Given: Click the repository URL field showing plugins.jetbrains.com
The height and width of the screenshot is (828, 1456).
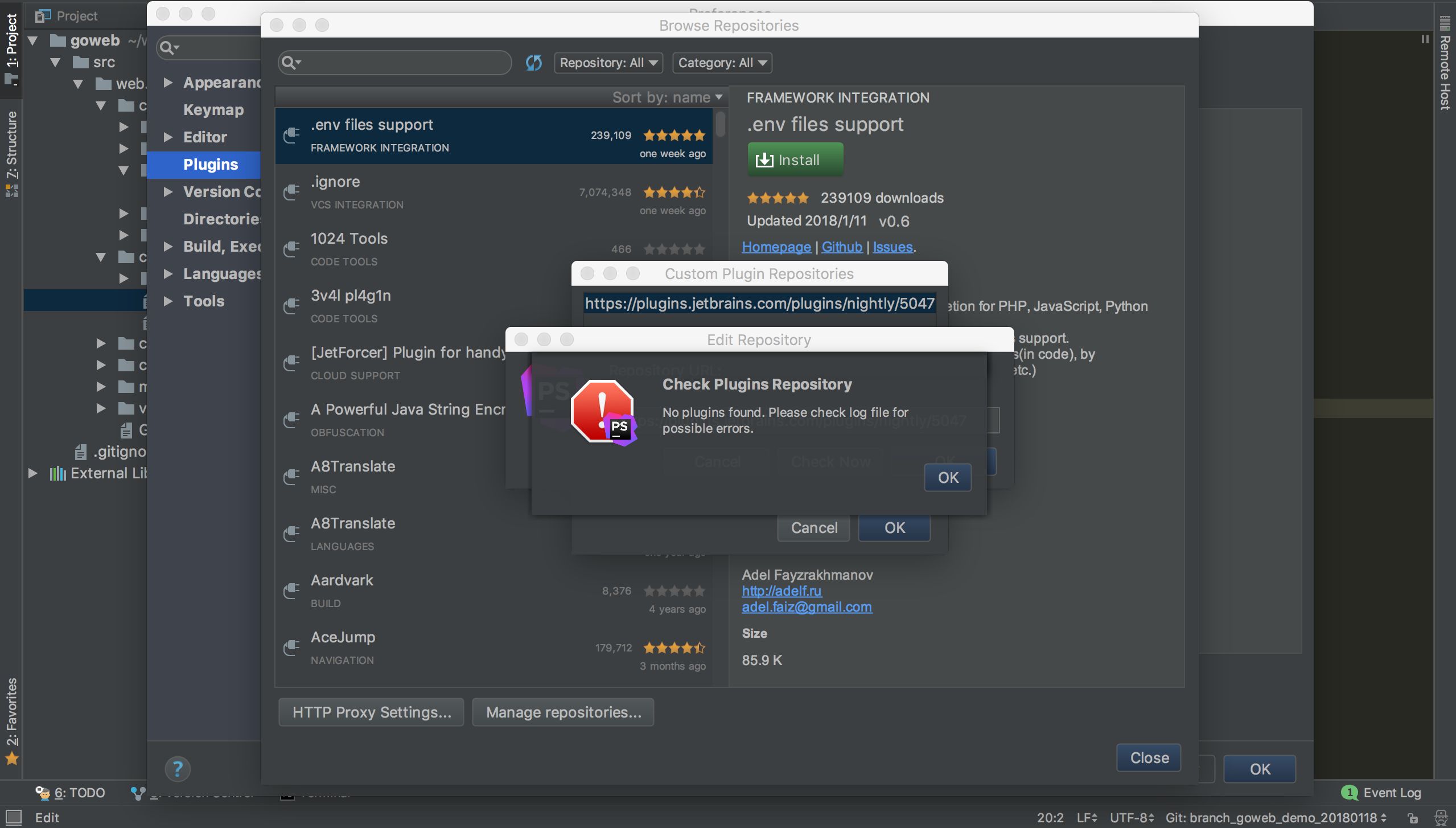Looking at the screenshot, I should coord(758,303).
